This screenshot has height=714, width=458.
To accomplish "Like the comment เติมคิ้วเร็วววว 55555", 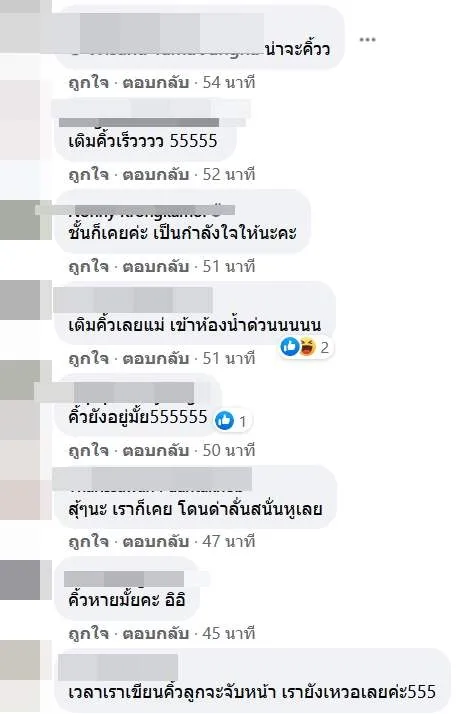I will 88,174.
